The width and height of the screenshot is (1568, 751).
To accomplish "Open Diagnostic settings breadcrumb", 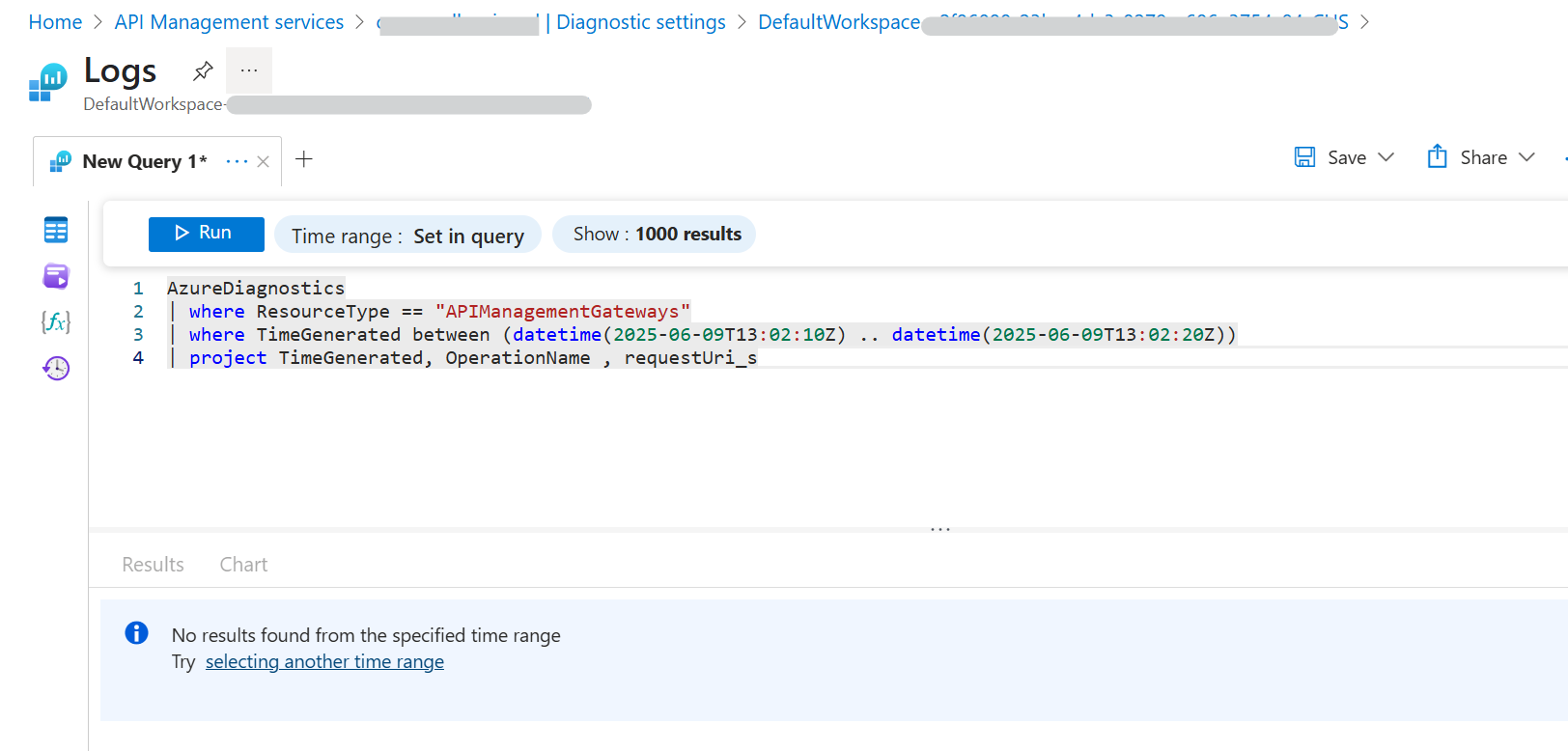I will 641,22.
